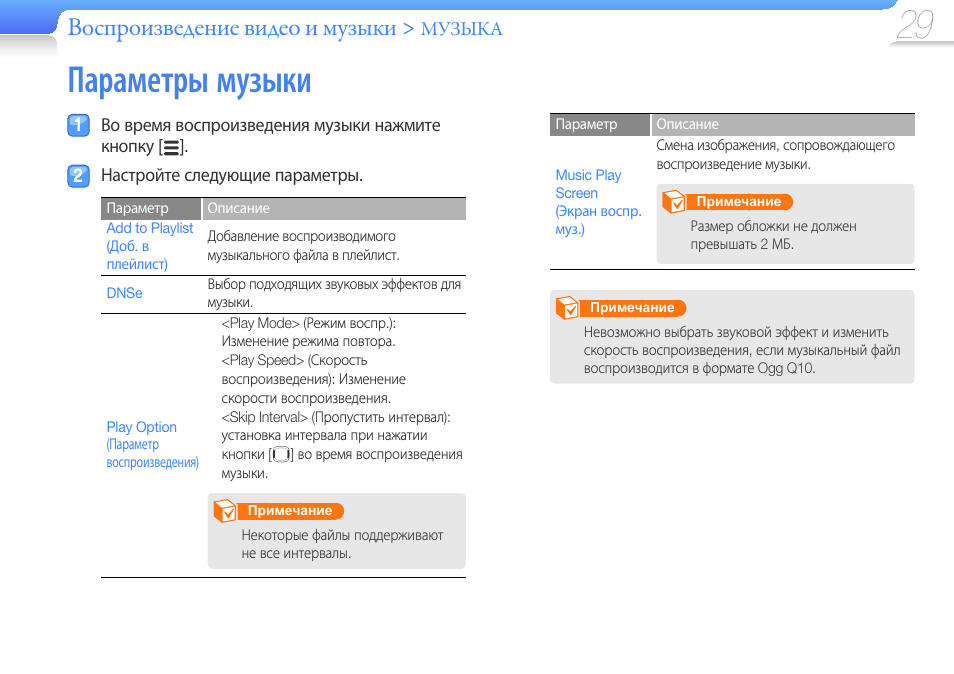Open the МУЗЫКА breadcrumb section
The height and width of the screenshot is (674, 954).
click(464, 28)
